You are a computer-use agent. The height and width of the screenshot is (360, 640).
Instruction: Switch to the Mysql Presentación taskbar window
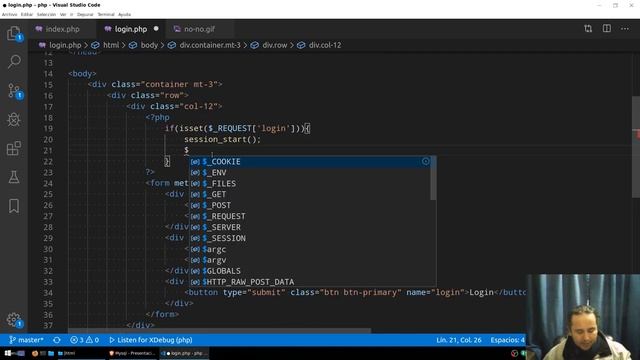(132, 353)
